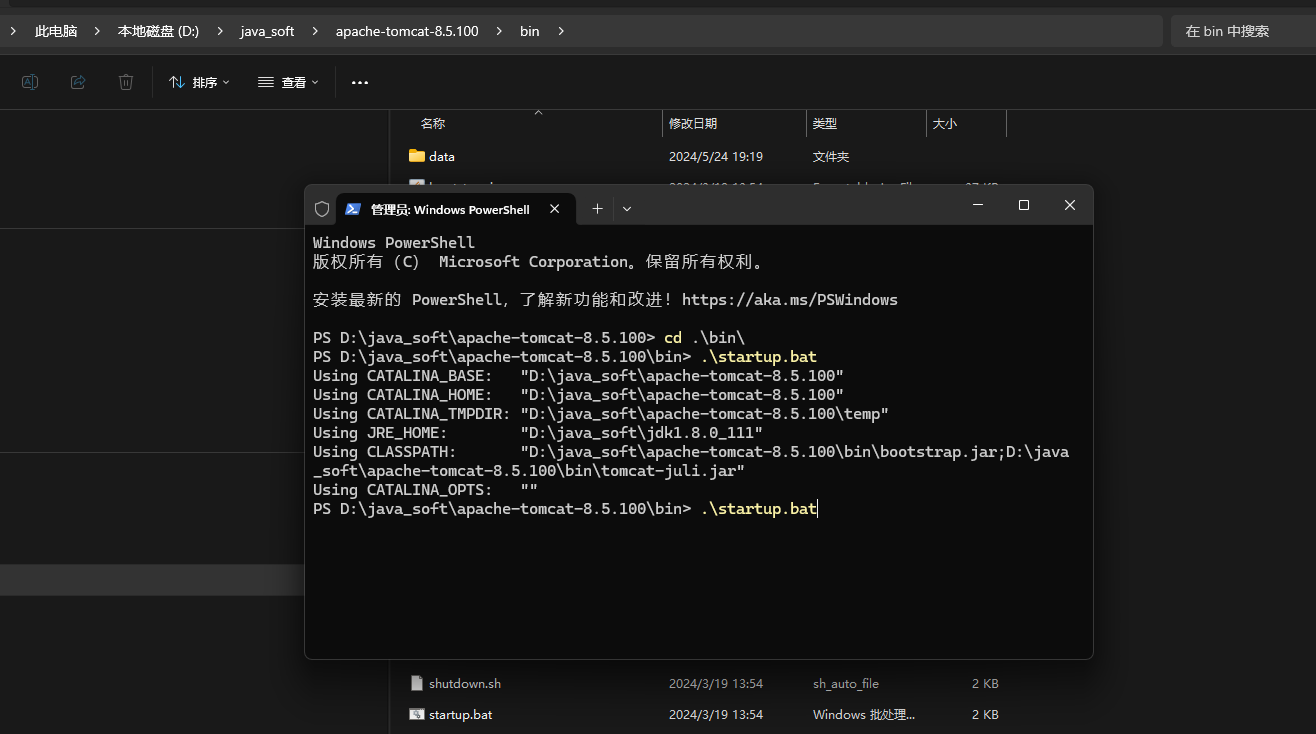
Task: Click the Using CATALINA_BASE output line
Action: (578, 376)
